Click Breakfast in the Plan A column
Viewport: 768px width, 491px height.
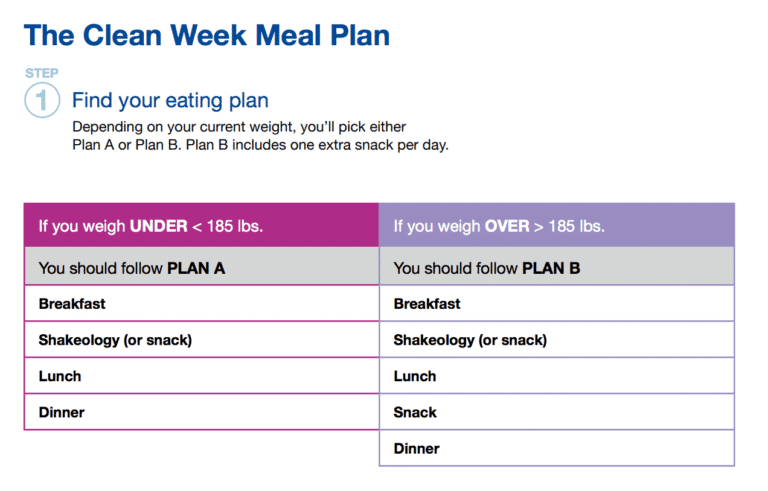201,303
